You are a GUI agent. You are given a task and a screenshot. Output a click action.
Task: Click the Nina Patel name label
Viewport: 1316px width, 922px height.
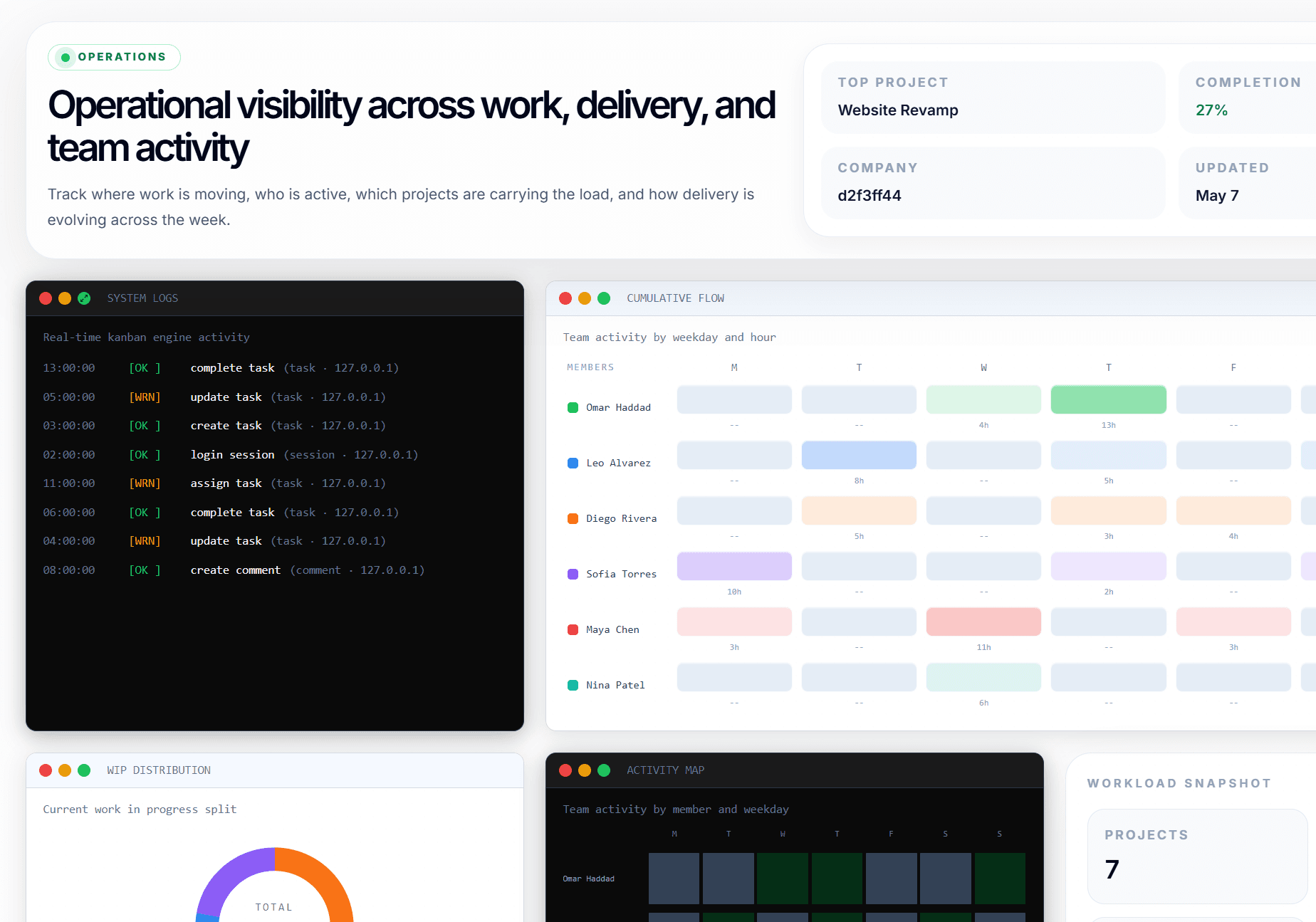[615, 685]
